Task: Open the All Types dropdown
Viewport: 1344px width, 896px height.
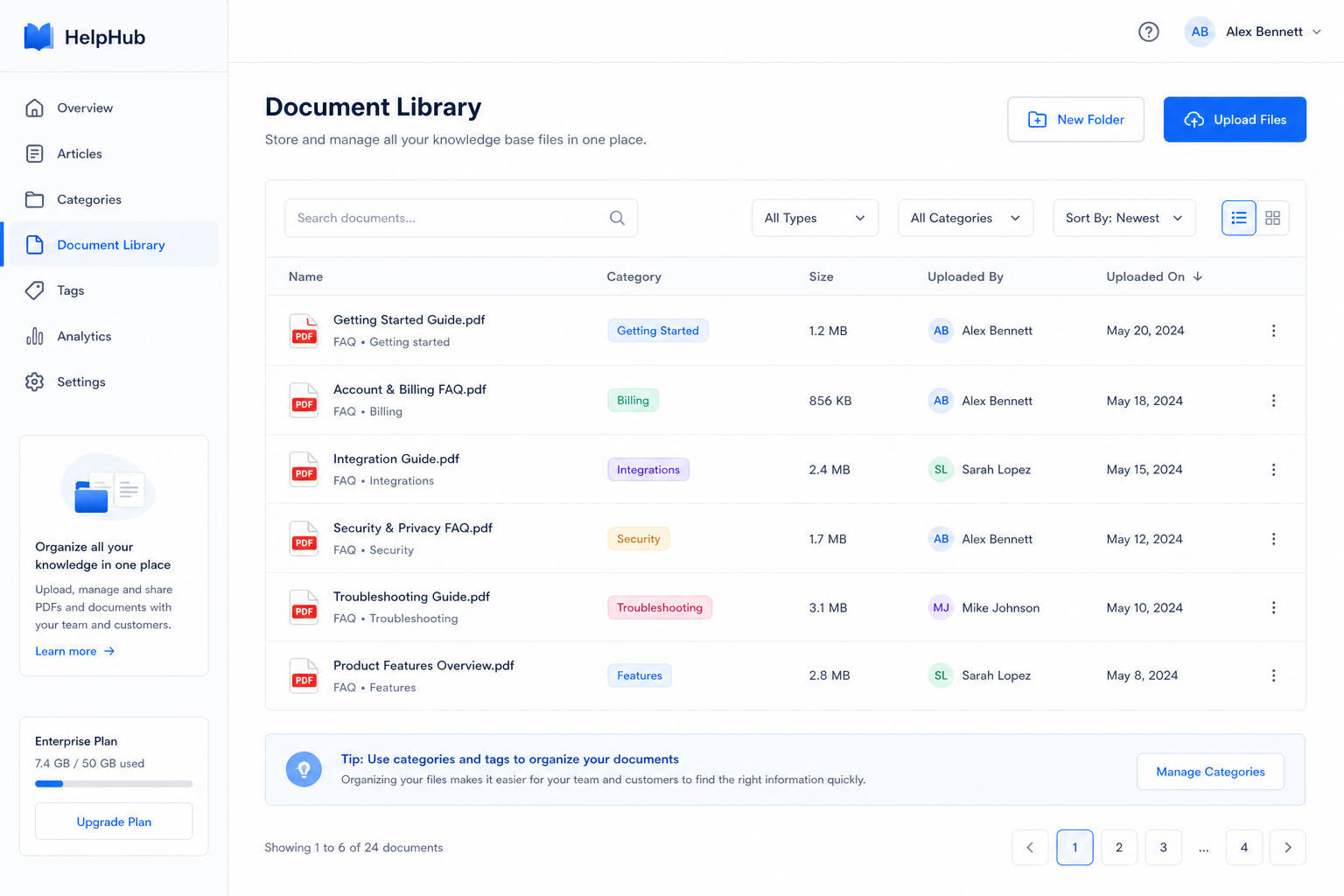Action: [x=815, y=218]
